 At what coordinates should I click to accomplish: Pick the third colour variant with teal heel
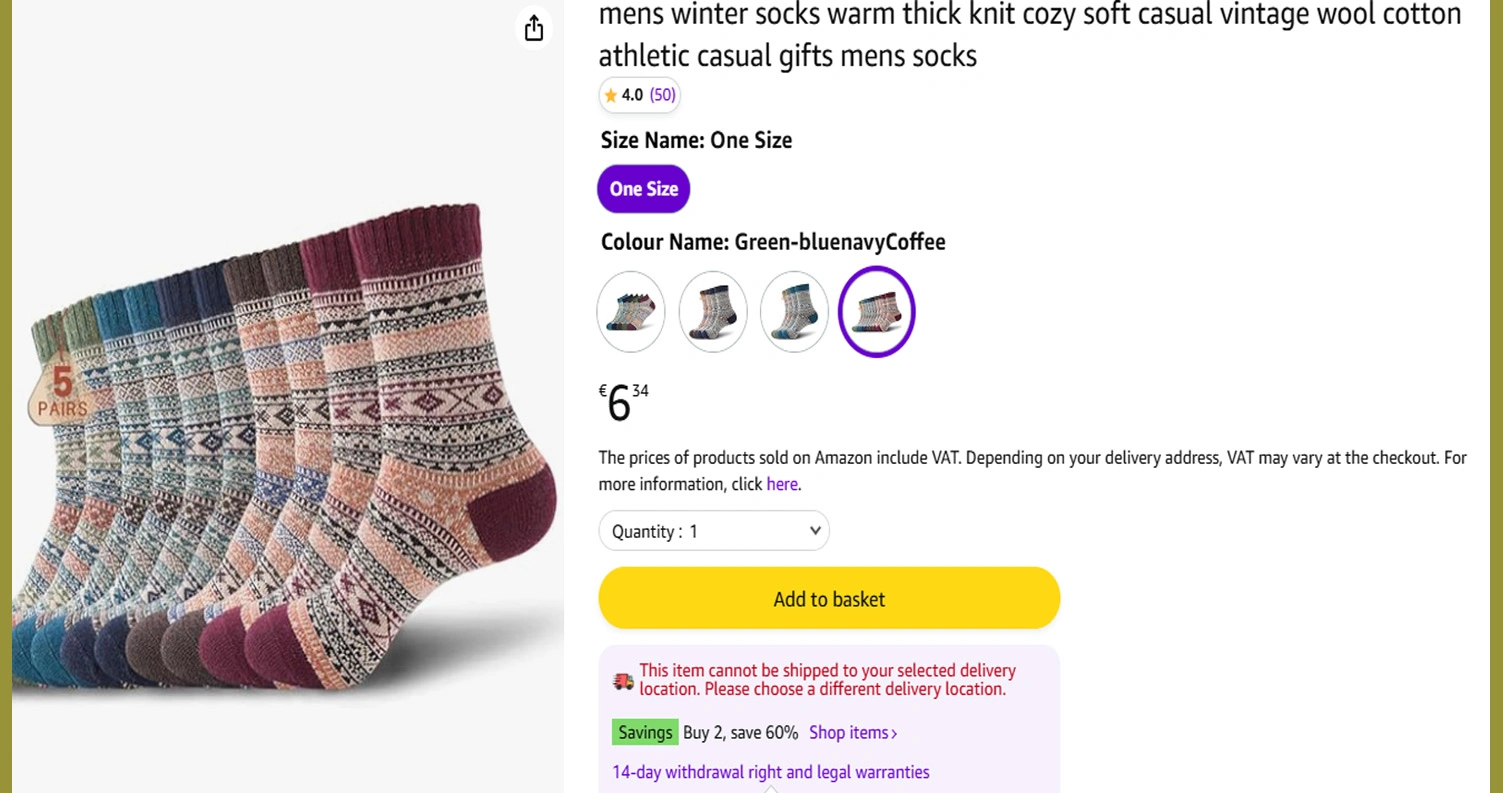[x=794, y=311]
